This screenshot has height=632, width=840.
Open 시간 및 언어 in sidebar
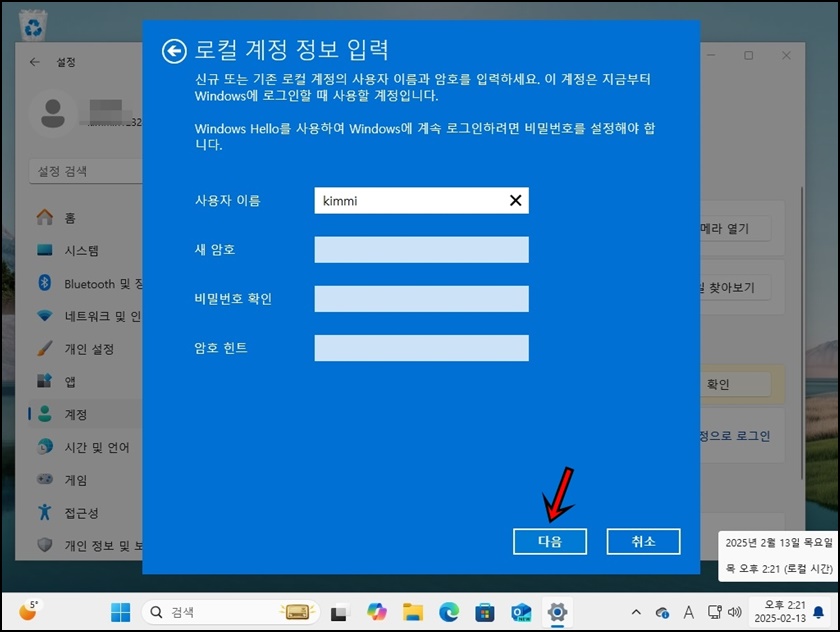click(x=86, y=447)
